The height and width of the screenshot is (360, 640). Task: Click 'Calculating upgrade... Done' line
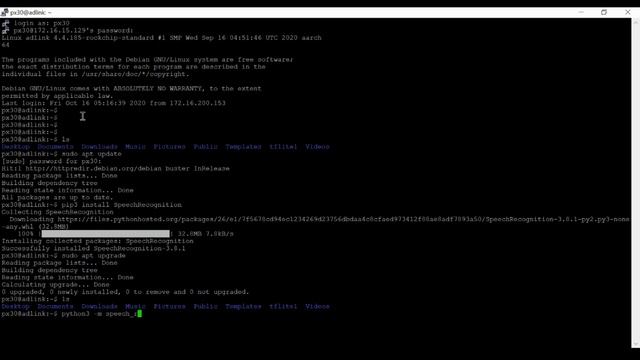(56, 285)
